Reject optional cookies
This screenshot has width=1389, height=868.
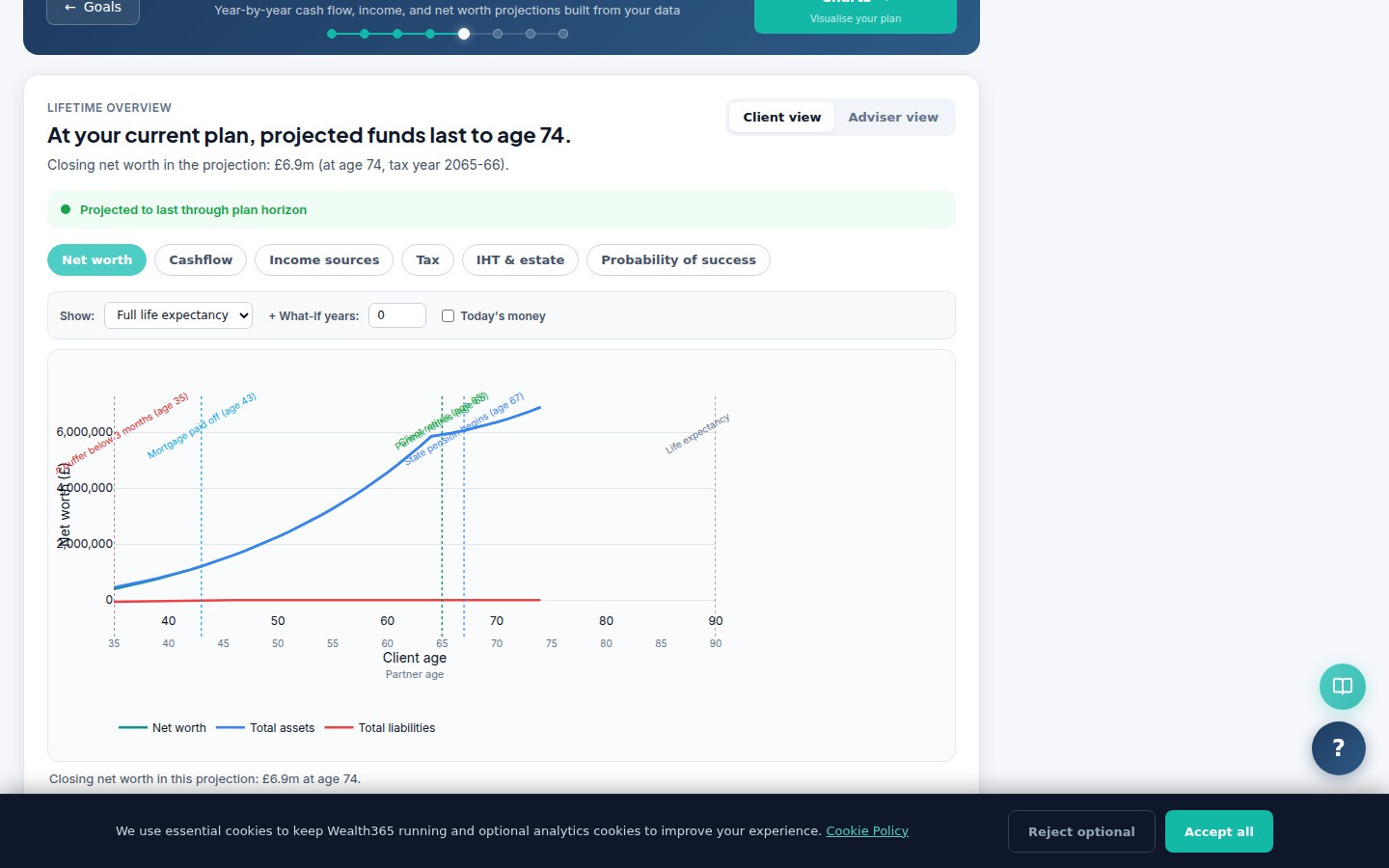[x=1081, y=831]
